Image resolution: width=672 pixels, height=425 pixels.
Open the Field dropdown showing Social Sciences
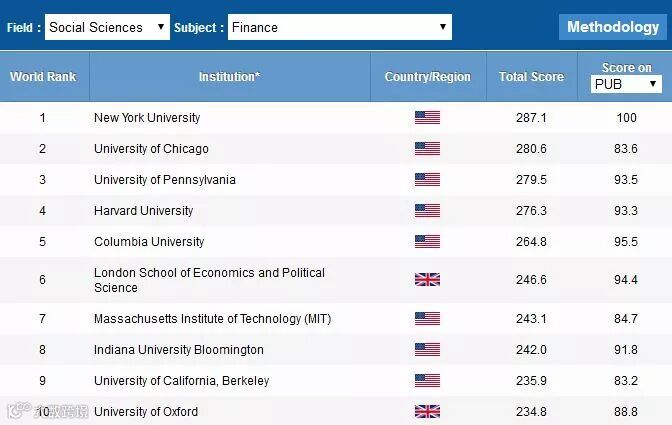(107, 27)
